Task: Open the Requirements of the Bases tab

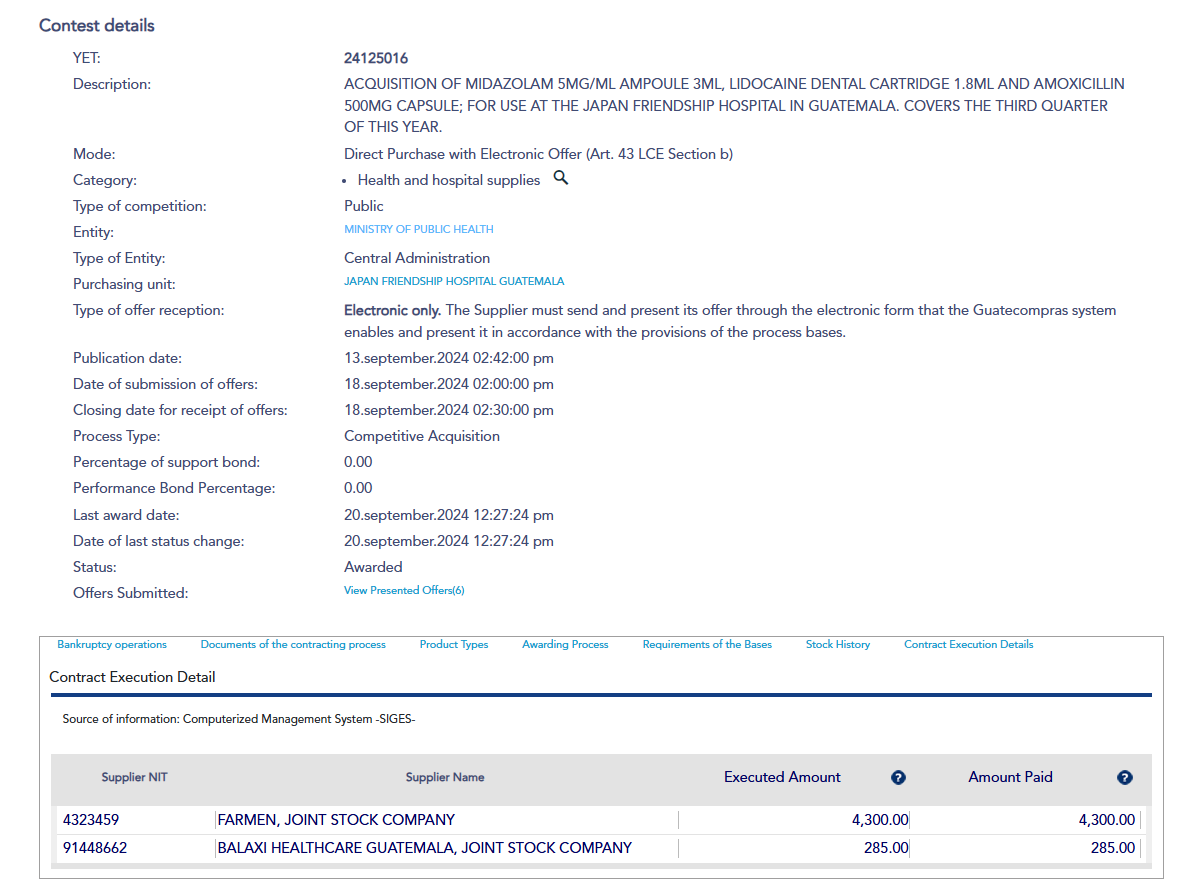Action: [x=707, y=645]
